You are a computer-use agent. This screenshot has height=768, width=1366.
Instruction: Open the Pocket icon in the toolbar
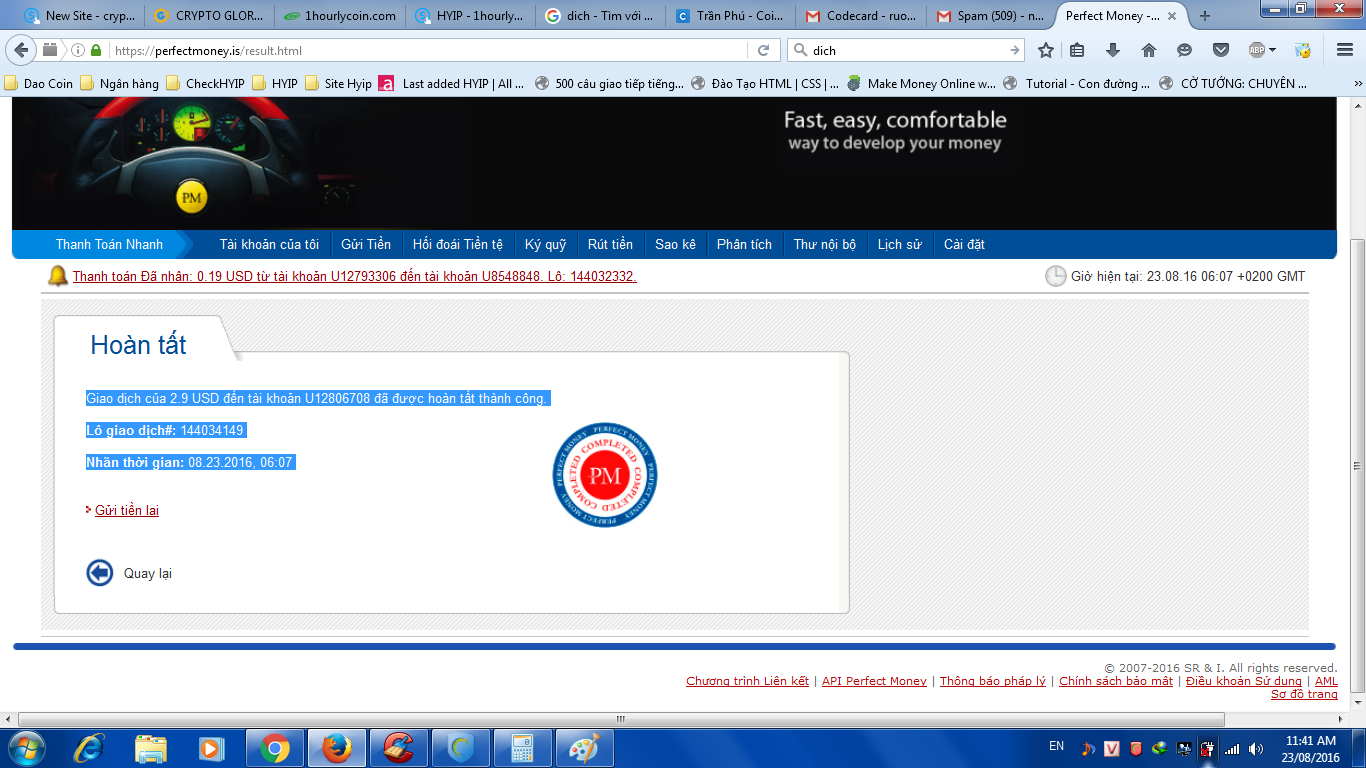(1221, 50)
